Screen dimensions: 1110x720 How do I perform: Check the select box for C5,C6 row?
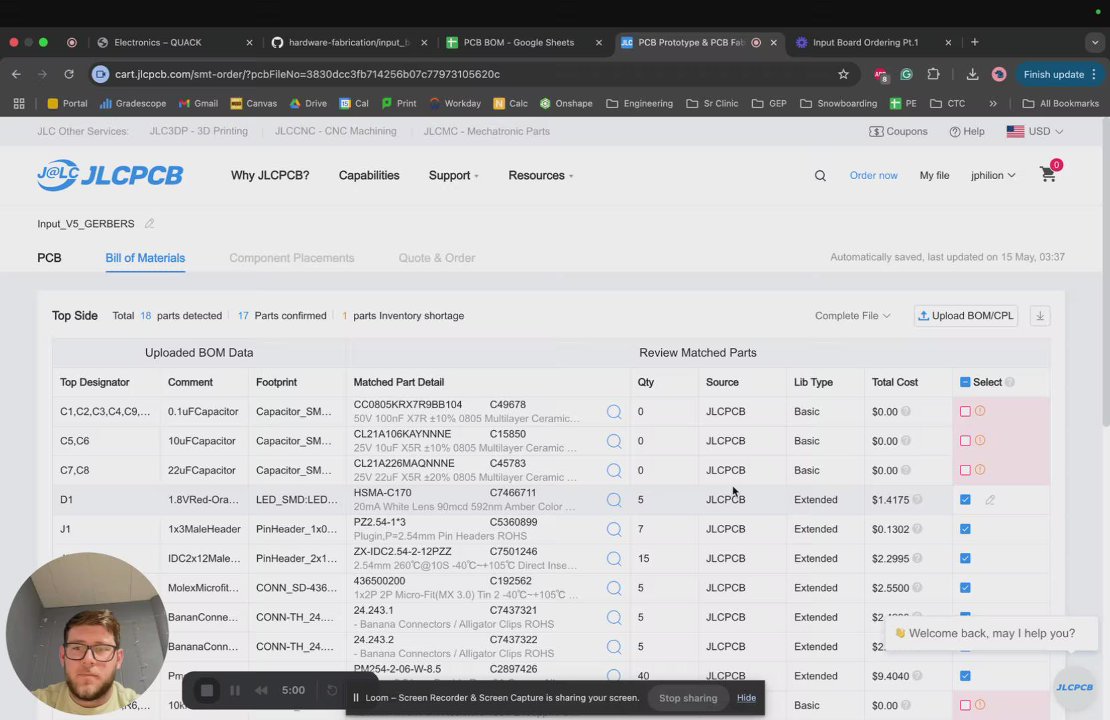point(965,440)
